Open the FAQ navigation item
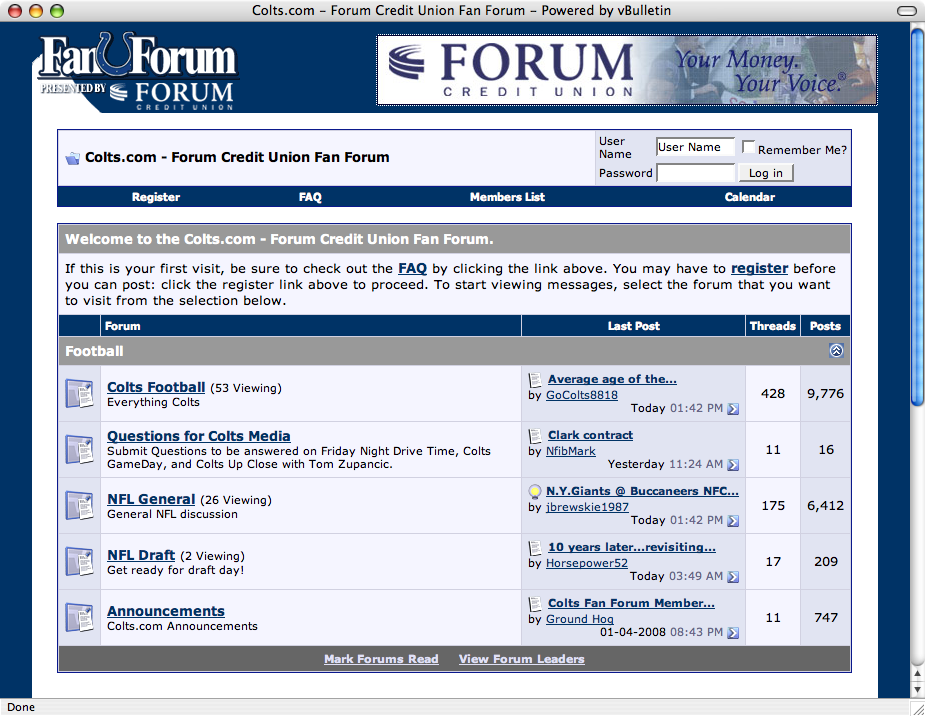The height and width of the screenshot is (716, 925). pos(310,197)
